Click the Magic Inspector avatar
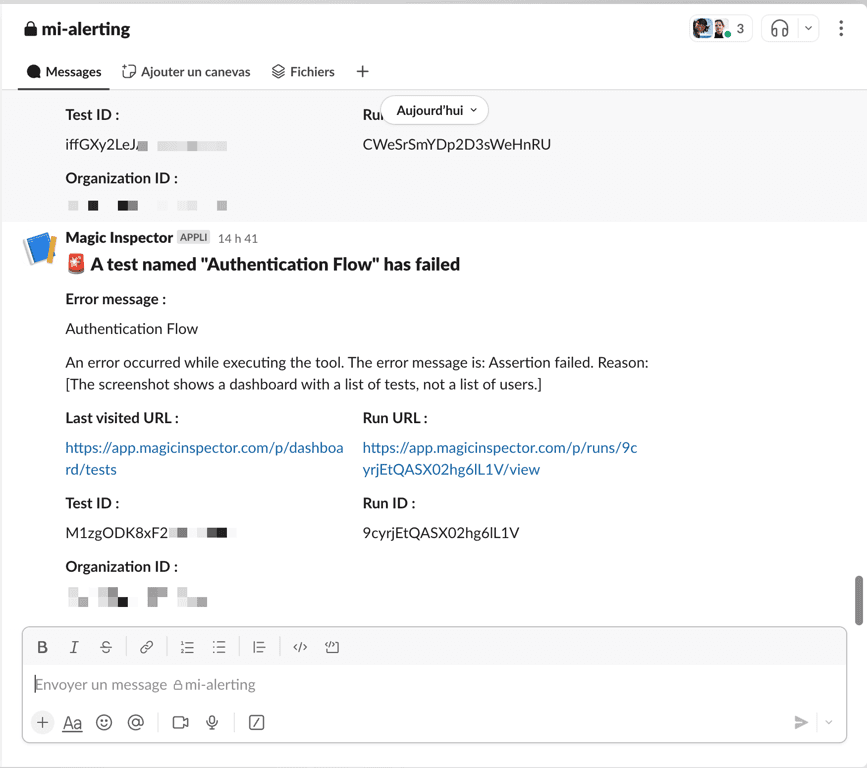 click(40, 248)
